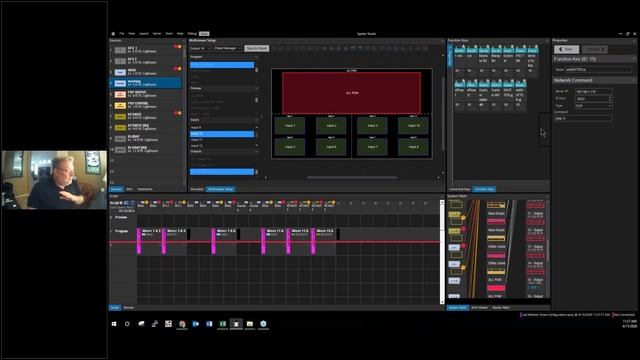Select the BLURAY [BU] source row
Image resolution: width=640 pixels, height=360 pixels.
pyautogui.click(x=146, y=149)
